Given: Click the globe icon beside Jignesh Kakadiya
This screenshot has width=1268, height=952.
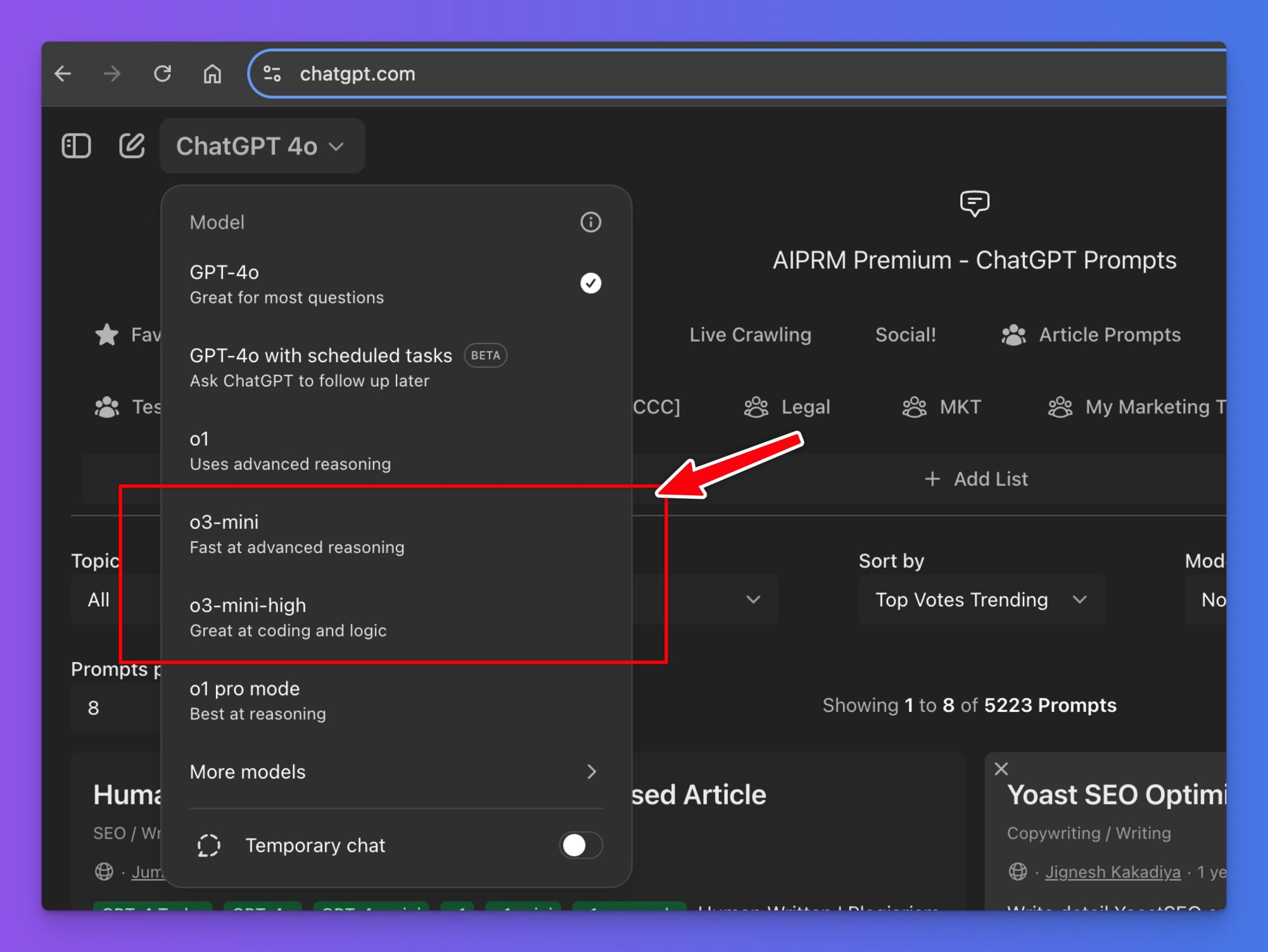Looking at the screenshot, I should [x=1017, y=872].
